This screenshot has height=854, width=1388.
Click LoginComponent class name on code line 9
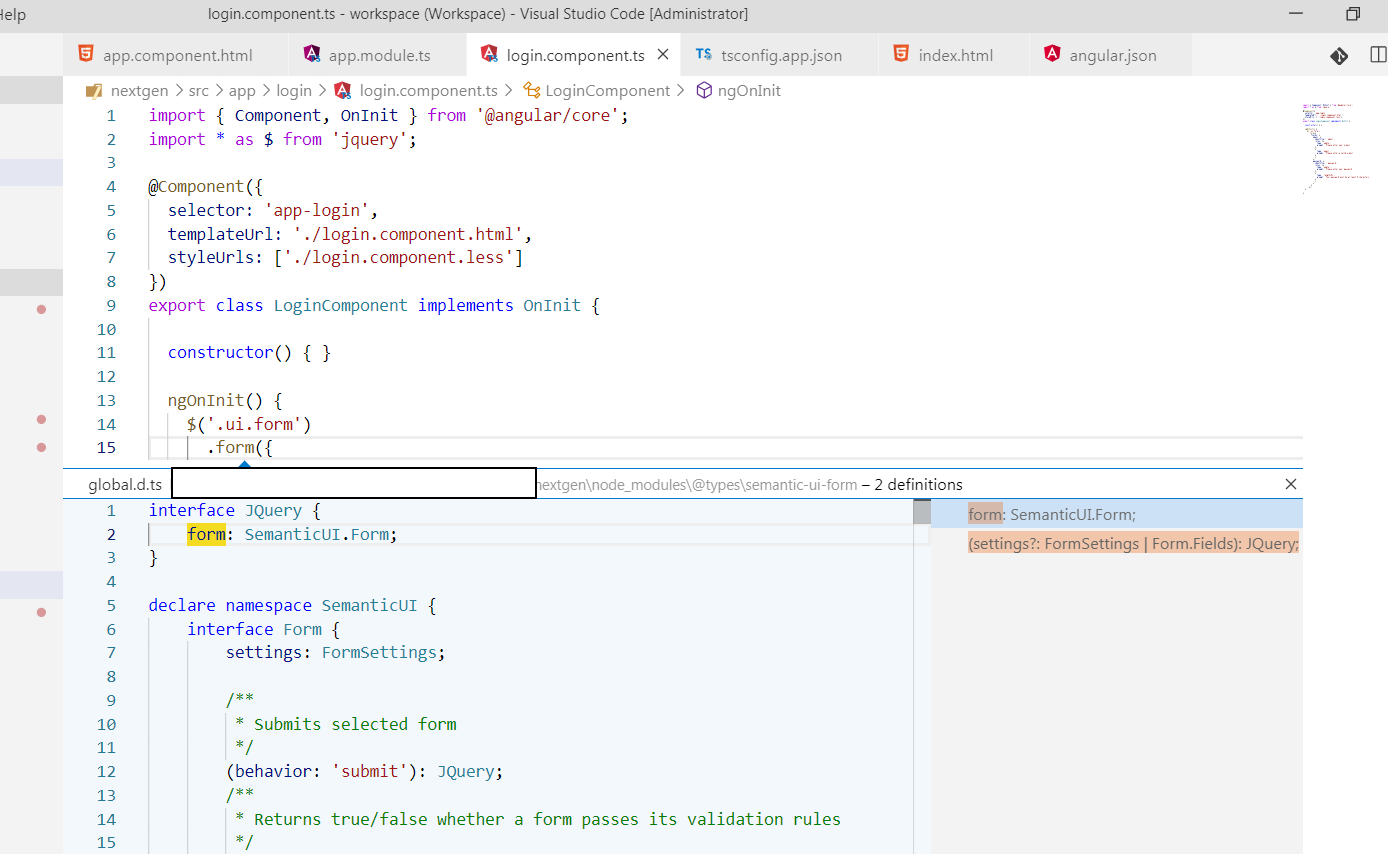(341, 305)
